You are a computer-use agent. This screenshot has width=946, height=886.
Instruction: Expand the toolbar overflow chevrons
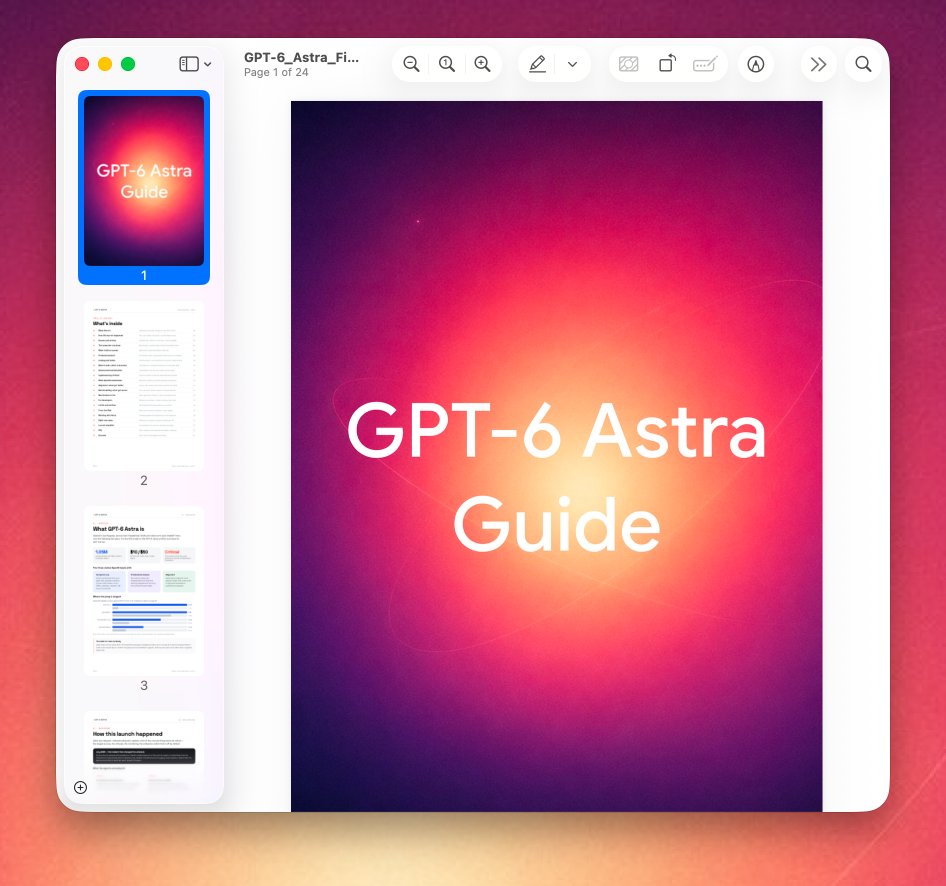[x=818, y=64]
